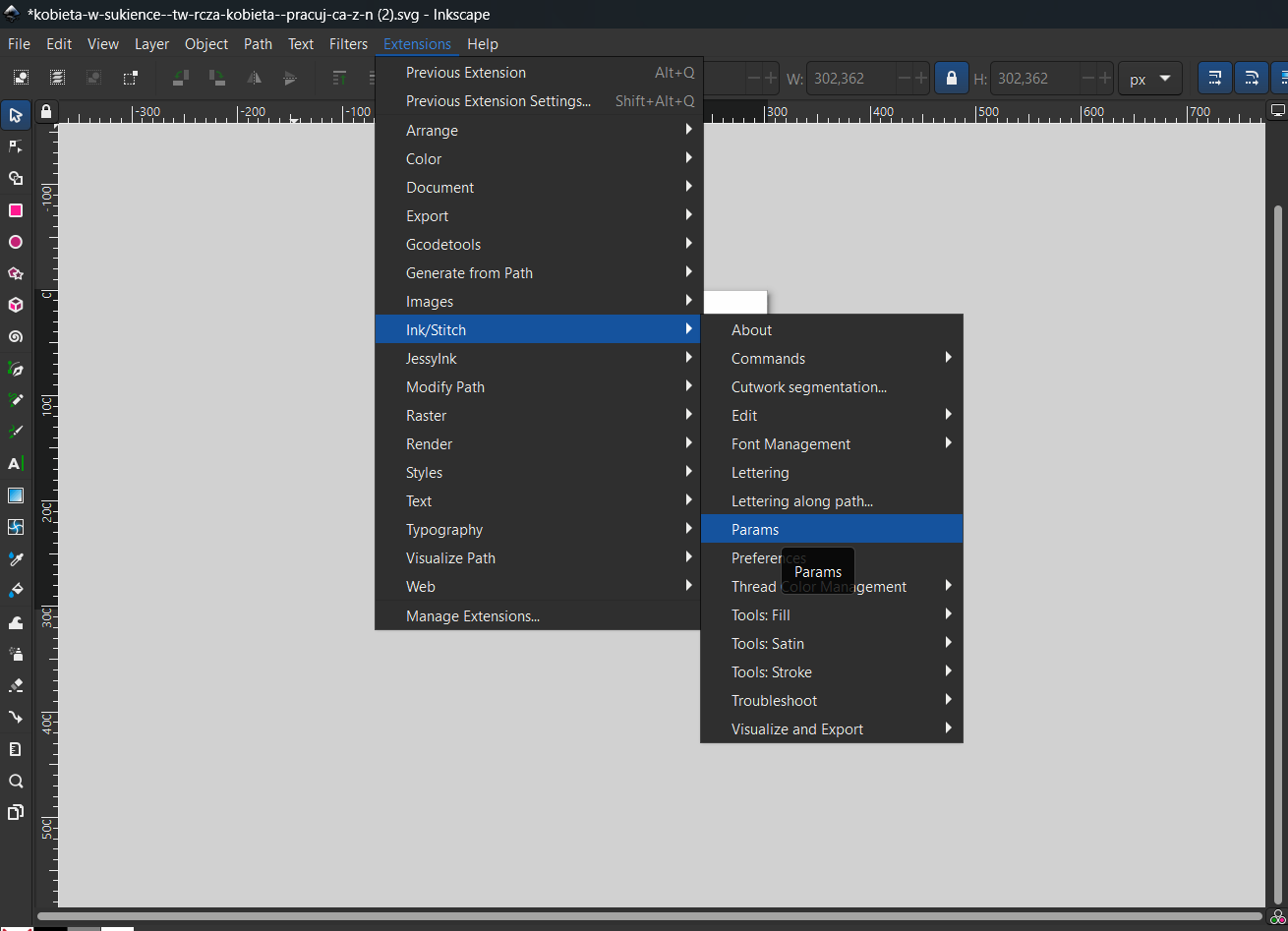Viewport: 1288px width, 931px height.
Task: Expand Generate from Path submenu
Action: (539, 272)
